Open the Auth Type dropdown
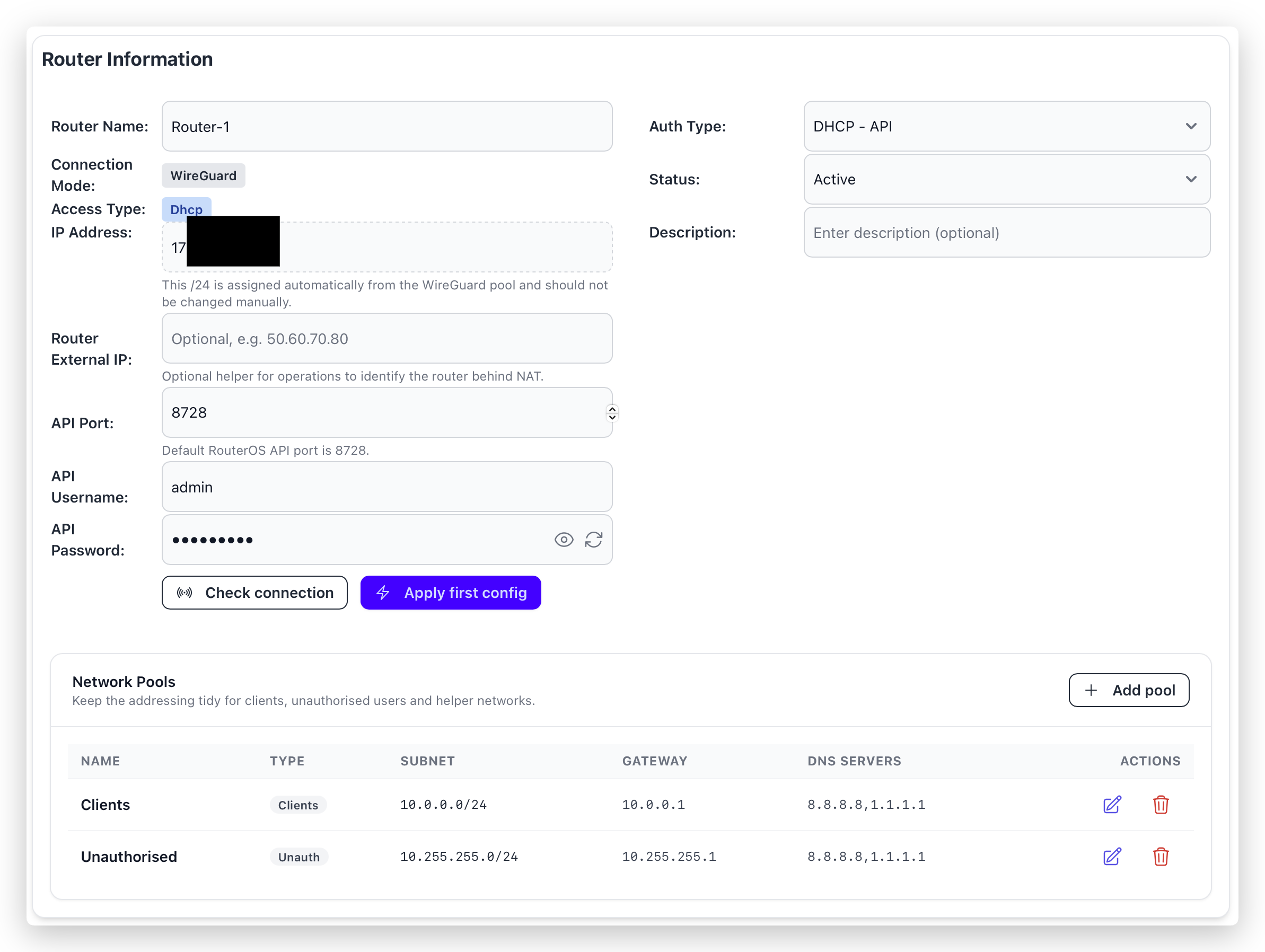Viewport: 1265px width, 952px height. [x=1006, y=126]
